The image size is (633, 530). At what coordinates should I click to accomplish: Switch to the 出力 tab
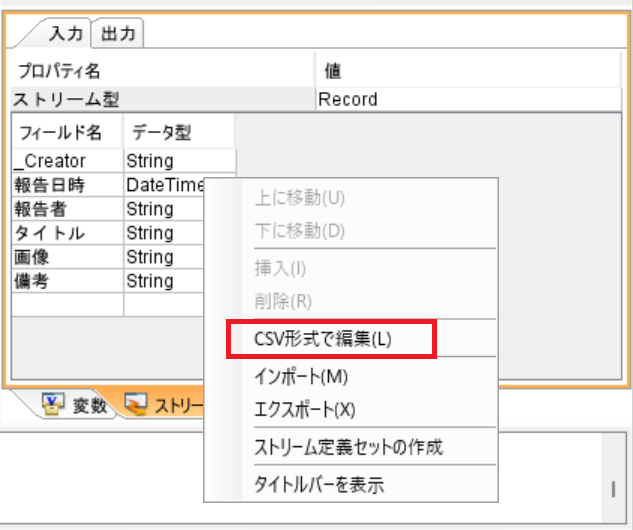(119, 34)
